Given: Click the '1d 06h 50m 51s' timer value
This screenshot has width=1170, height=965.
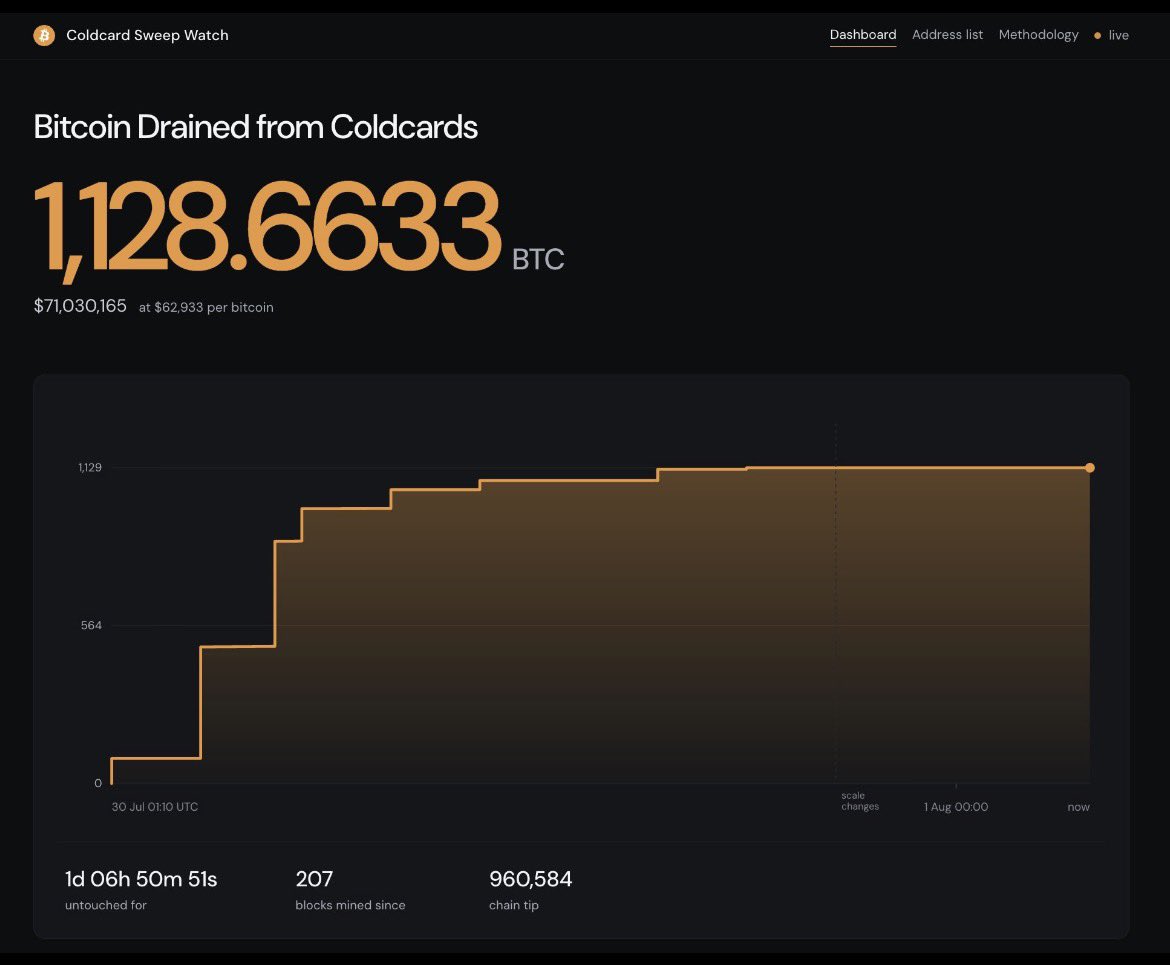Looking at the screenshot, I should (x=141, y=879).
